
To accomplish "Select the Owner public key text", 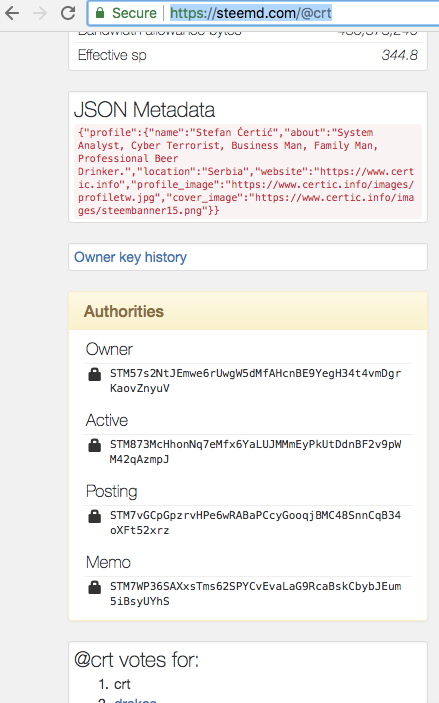I will [256, 381].
